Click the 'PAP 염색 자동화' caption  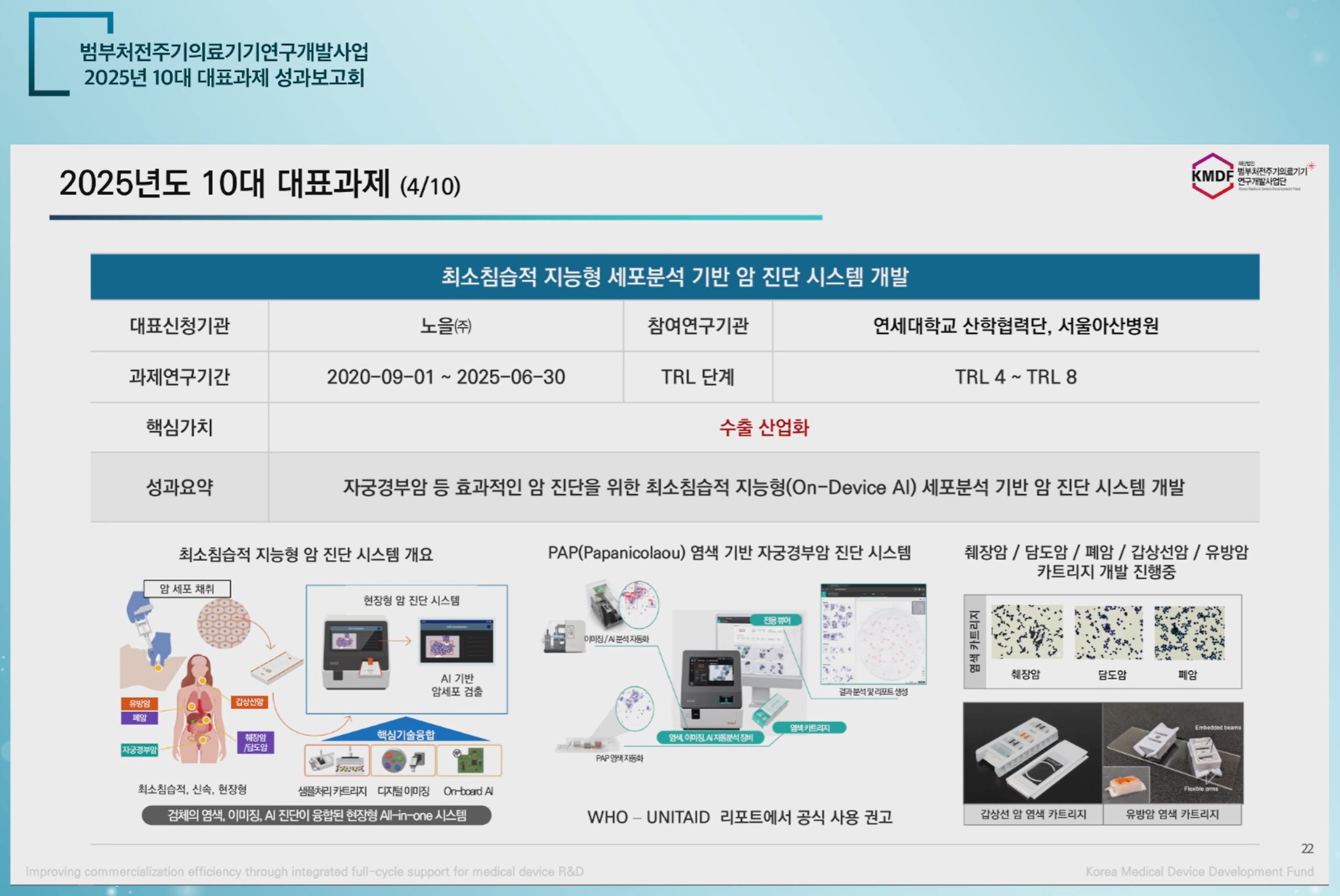tap(619, 758)
